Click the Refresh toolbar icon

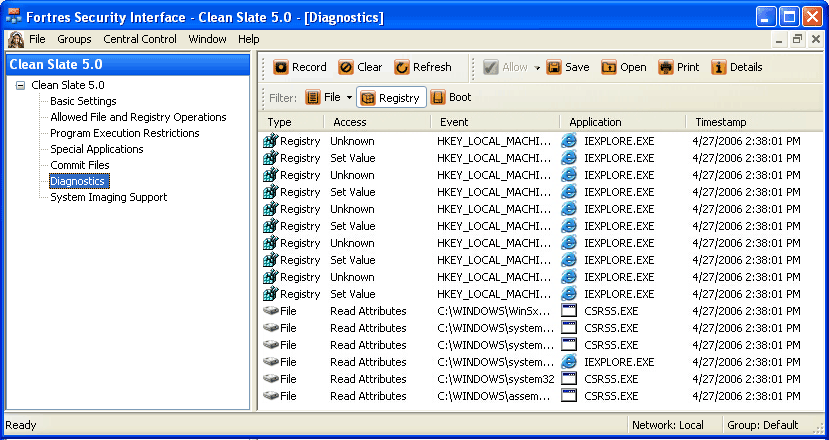coord(402,67)
